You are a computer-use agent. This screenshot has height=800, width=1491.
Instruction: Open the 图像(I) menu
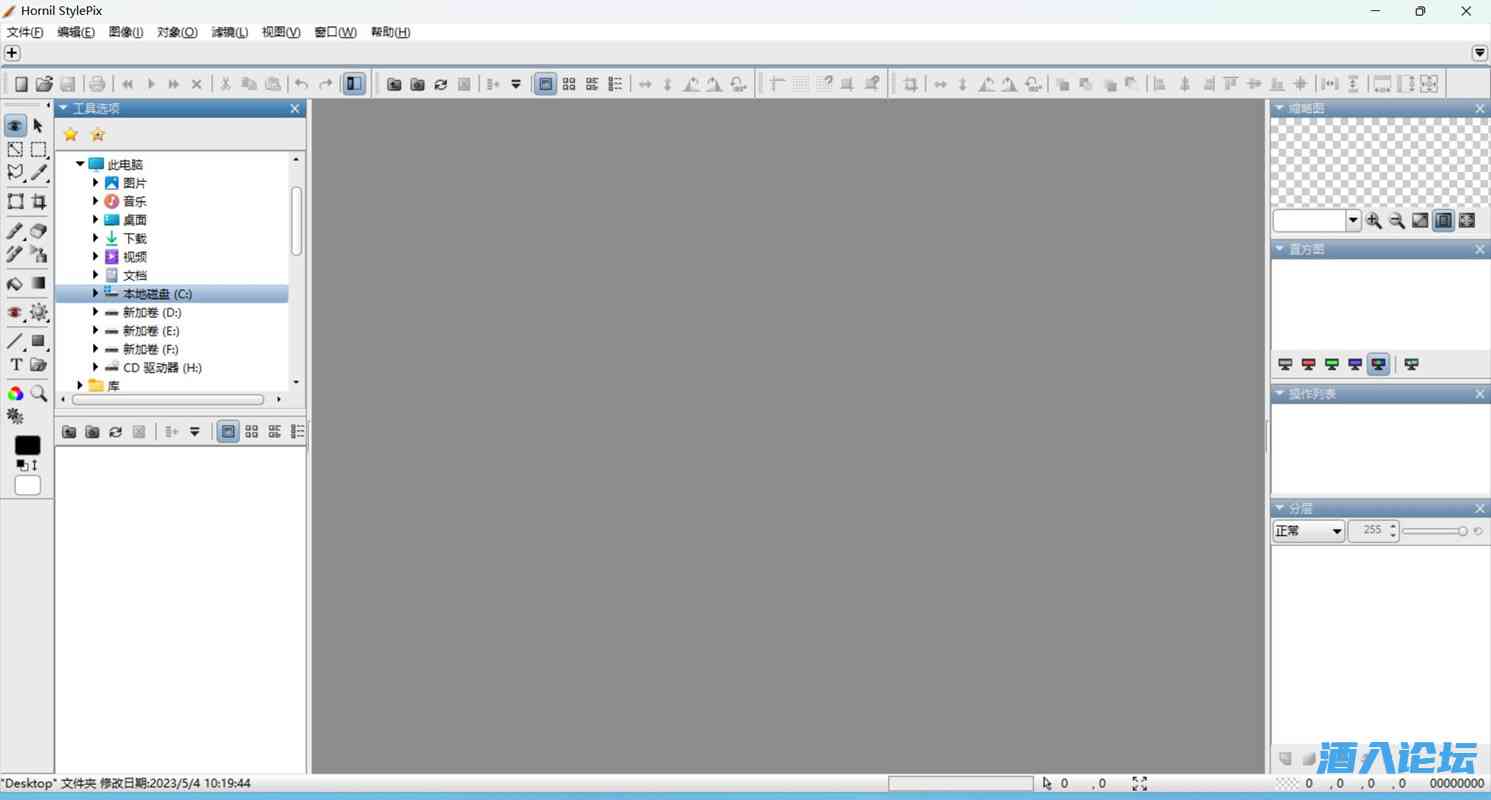click(x=125, y=32)
